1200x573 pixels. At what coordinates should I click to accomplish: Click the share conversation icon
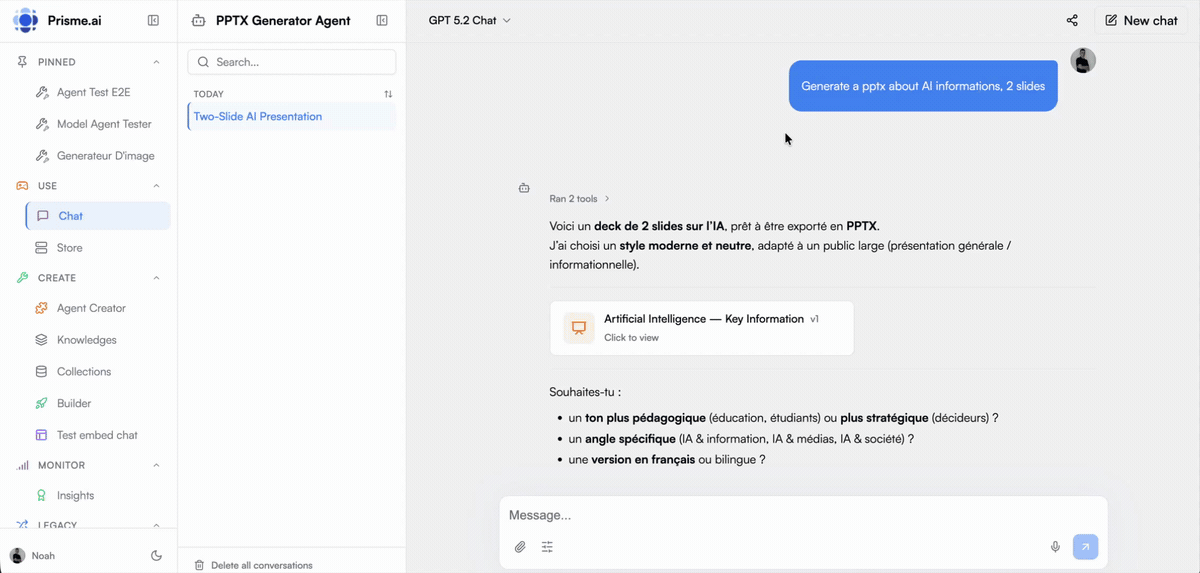[x=1072, y=20]
